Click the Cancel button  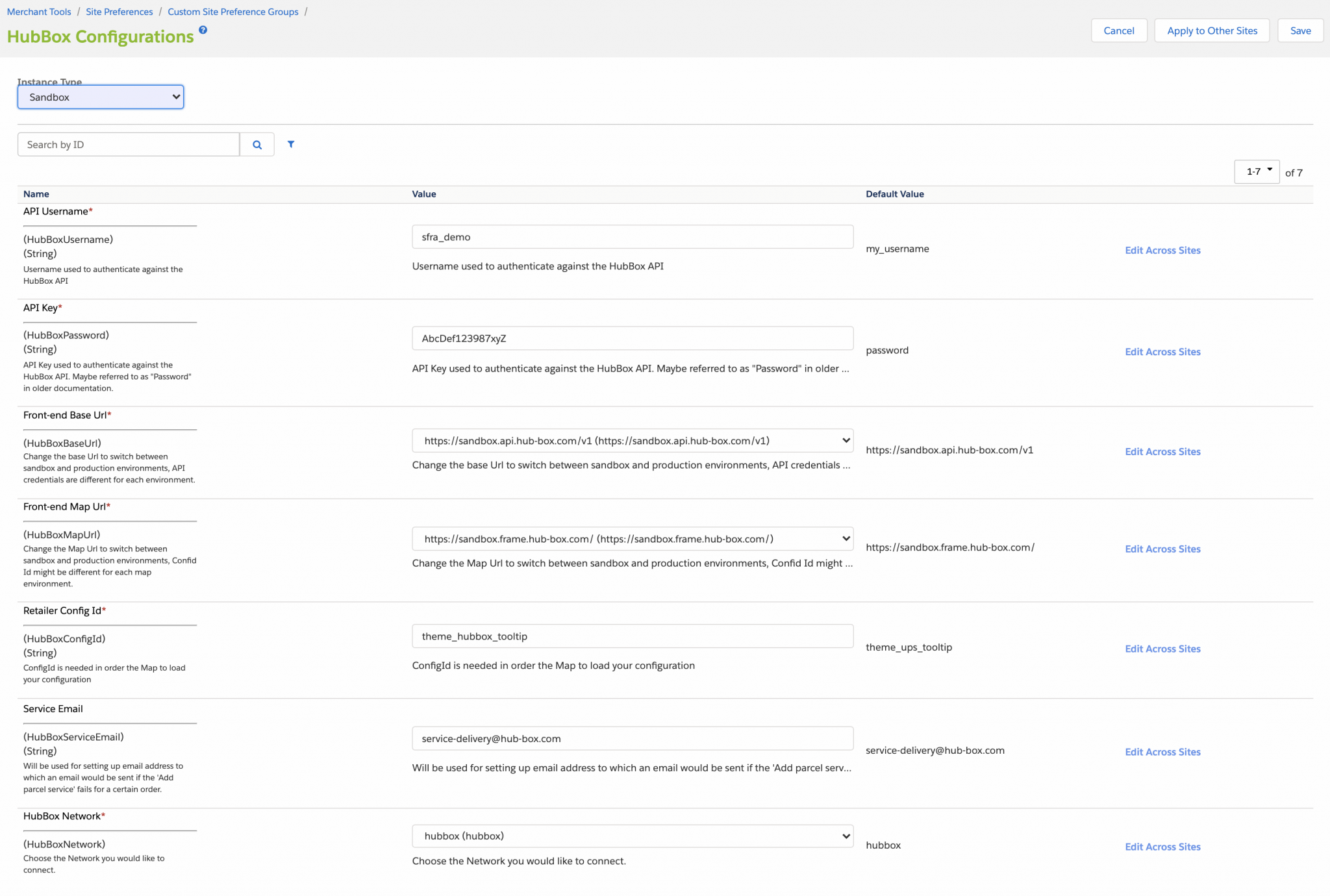[1118, 31]
